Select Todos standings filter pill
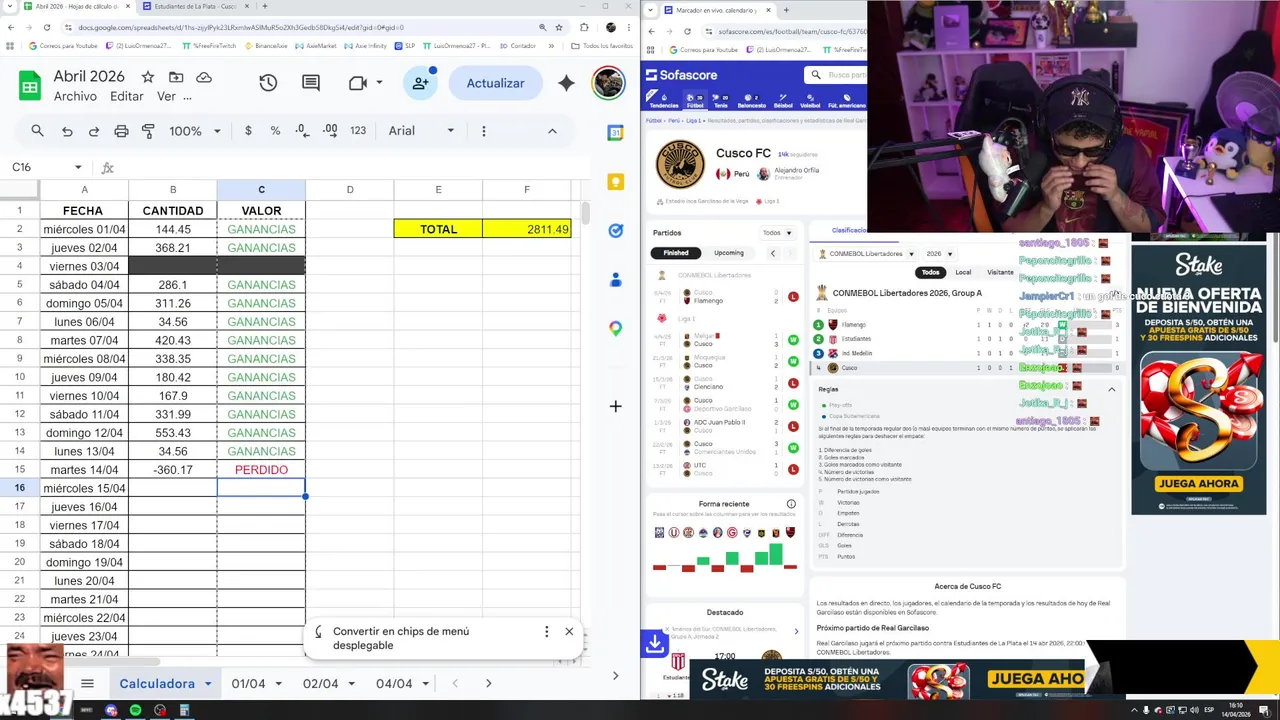The height and width of the screenshot is (720, 1280). pos(931,272)
